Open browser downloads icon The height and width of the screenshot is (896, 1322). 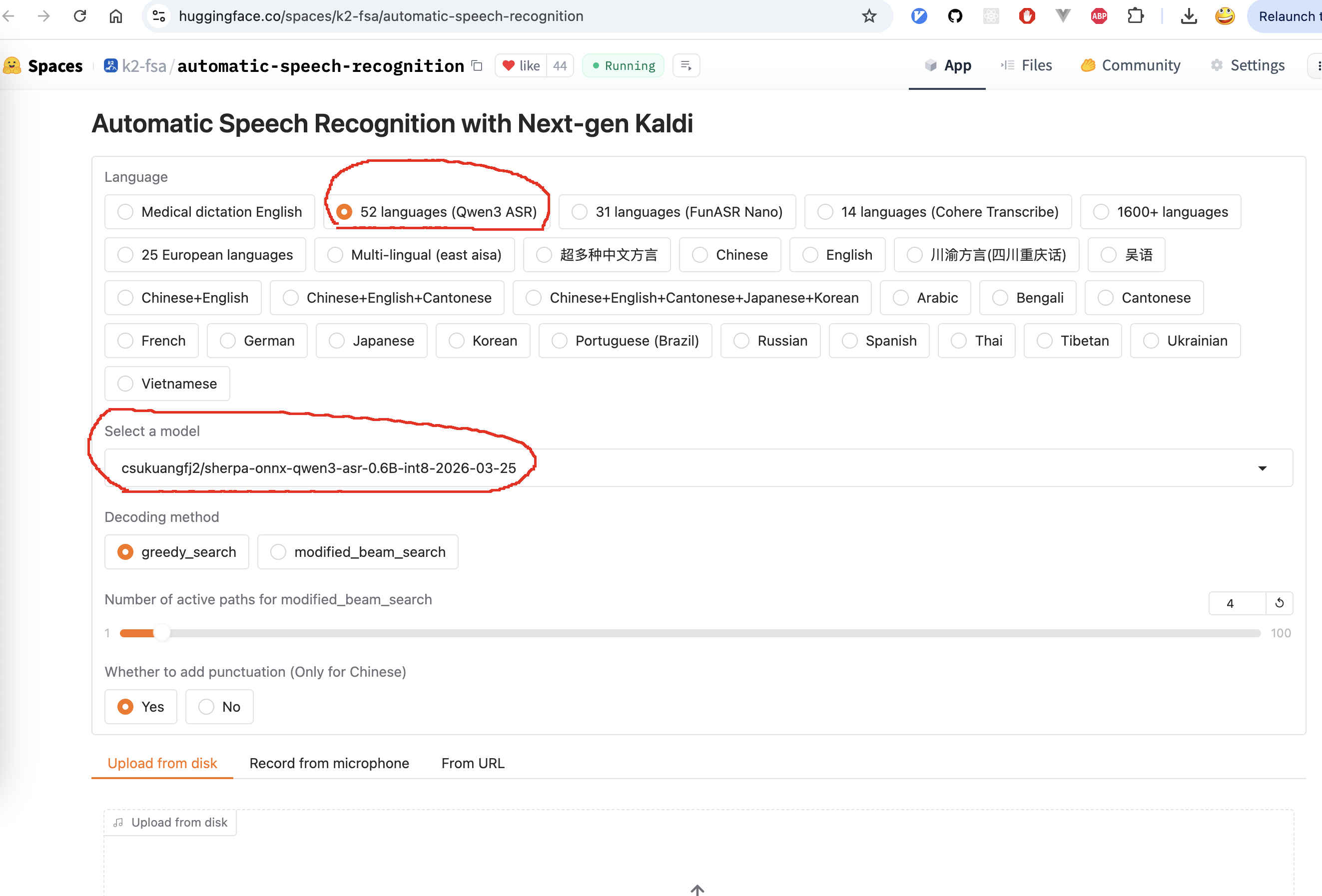pyautogui.click(x=1188, y=16)
